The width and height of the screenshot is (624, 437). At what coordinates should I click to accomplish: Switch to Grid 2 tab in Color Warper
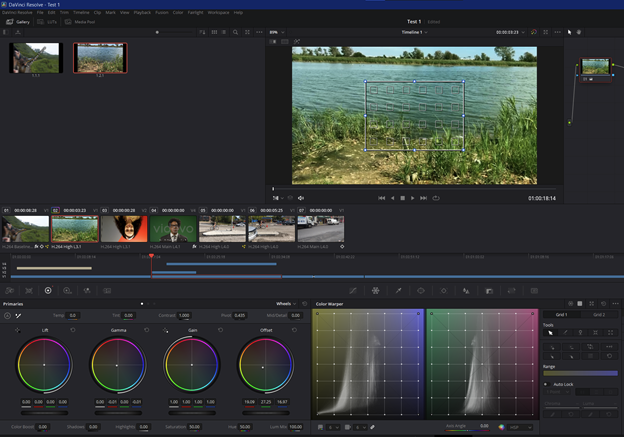[x=598, y=314]
